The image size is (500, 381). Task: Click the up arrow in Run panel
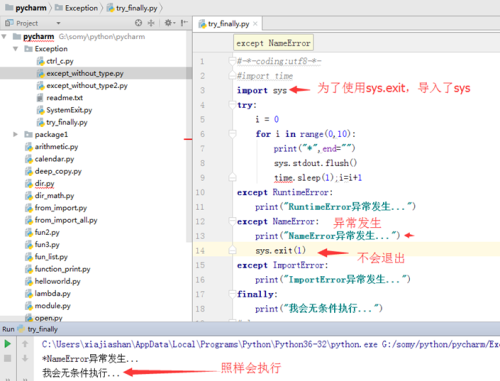click(25, 344)
